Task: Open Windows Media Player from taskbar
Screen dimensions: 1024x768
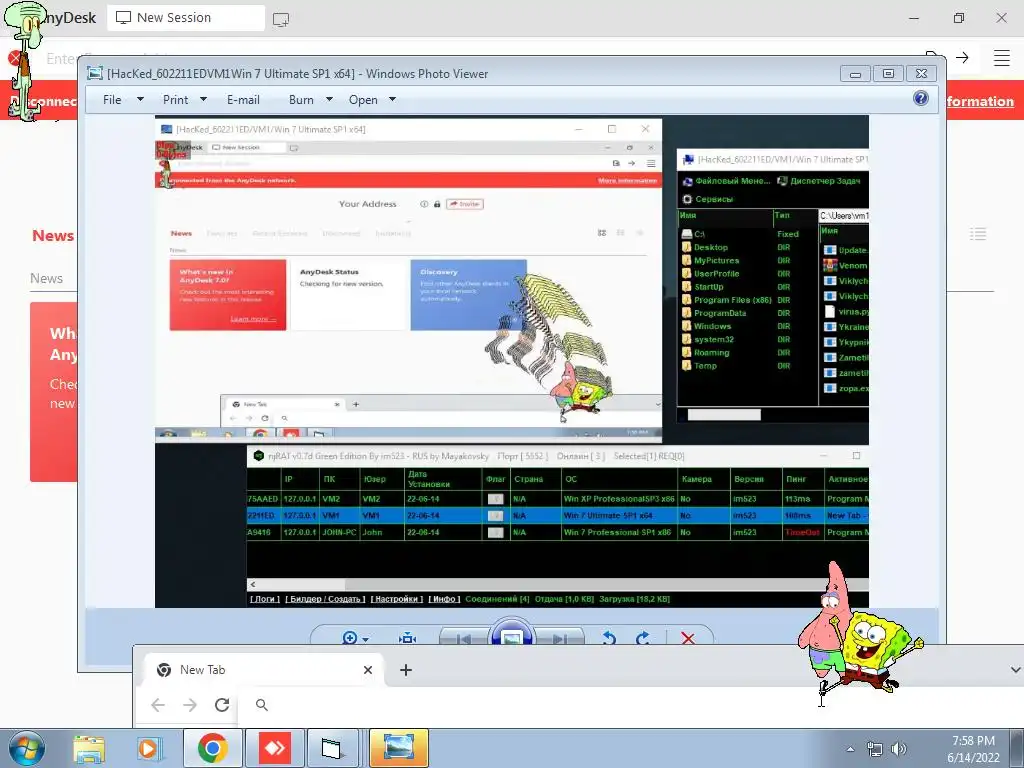Action: [150, 748]
